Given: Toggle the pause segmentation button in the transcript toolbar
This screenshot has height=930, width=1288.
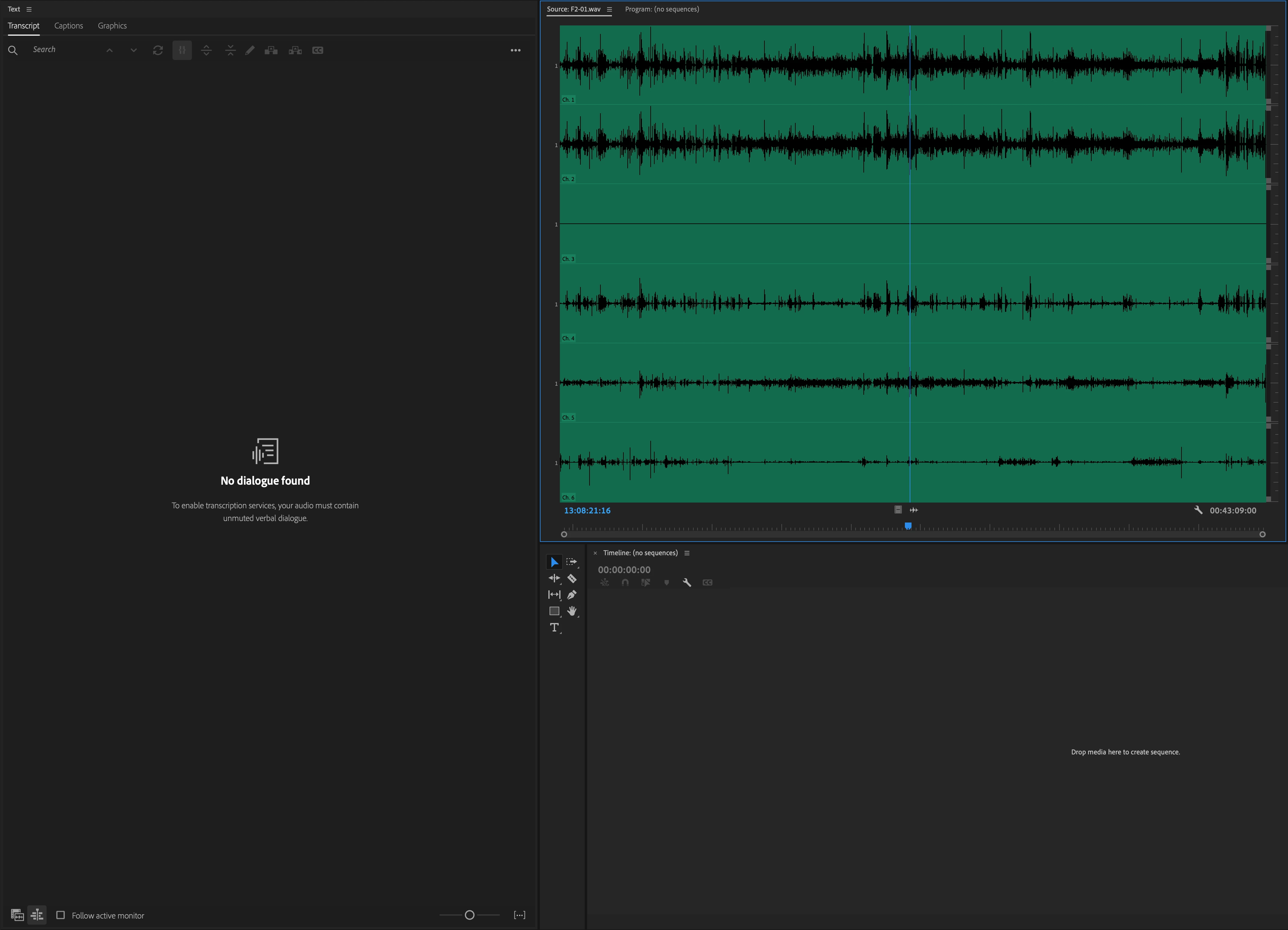Looking at the screenshot, I should click(x=182, y=51).
